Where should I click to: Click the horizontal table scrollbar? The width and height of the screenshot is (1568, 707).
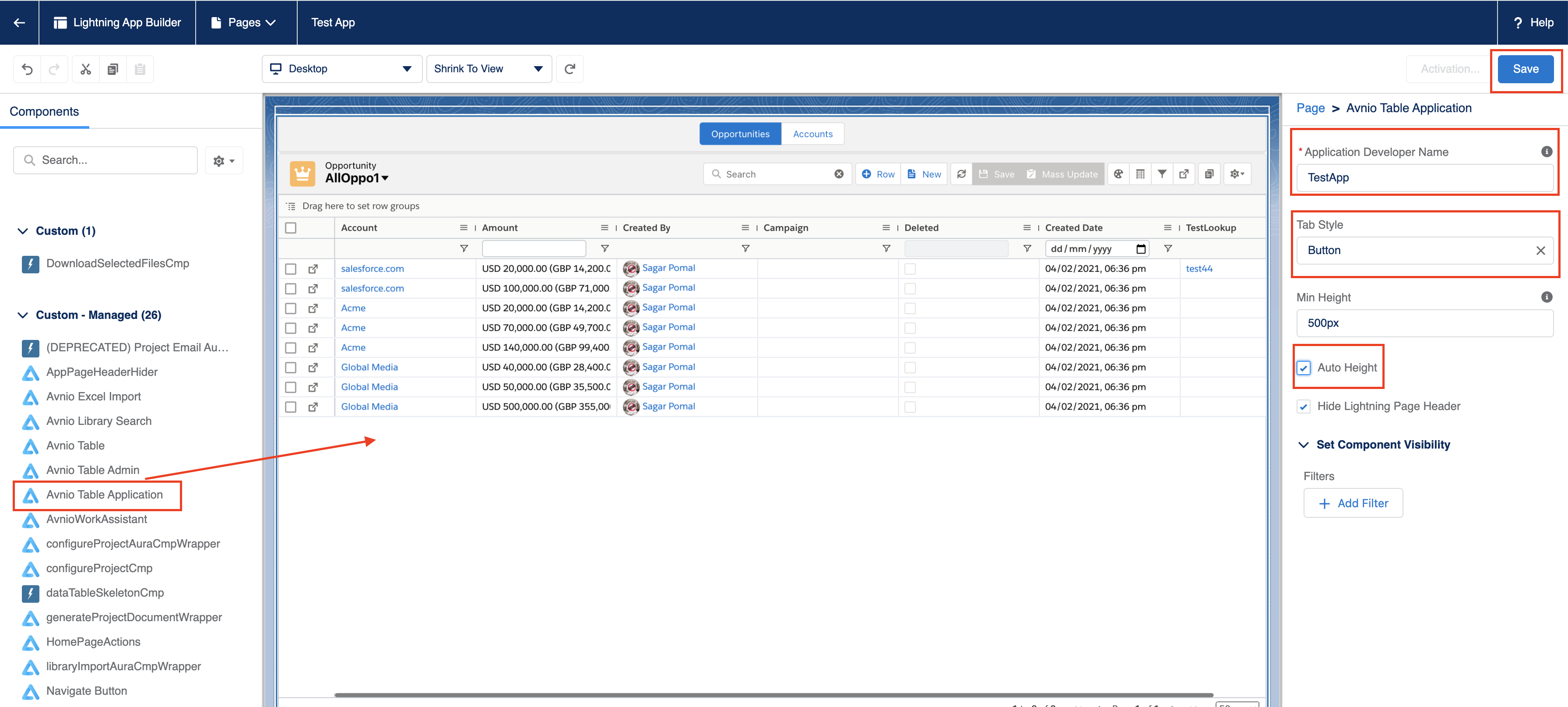(773, 695)
